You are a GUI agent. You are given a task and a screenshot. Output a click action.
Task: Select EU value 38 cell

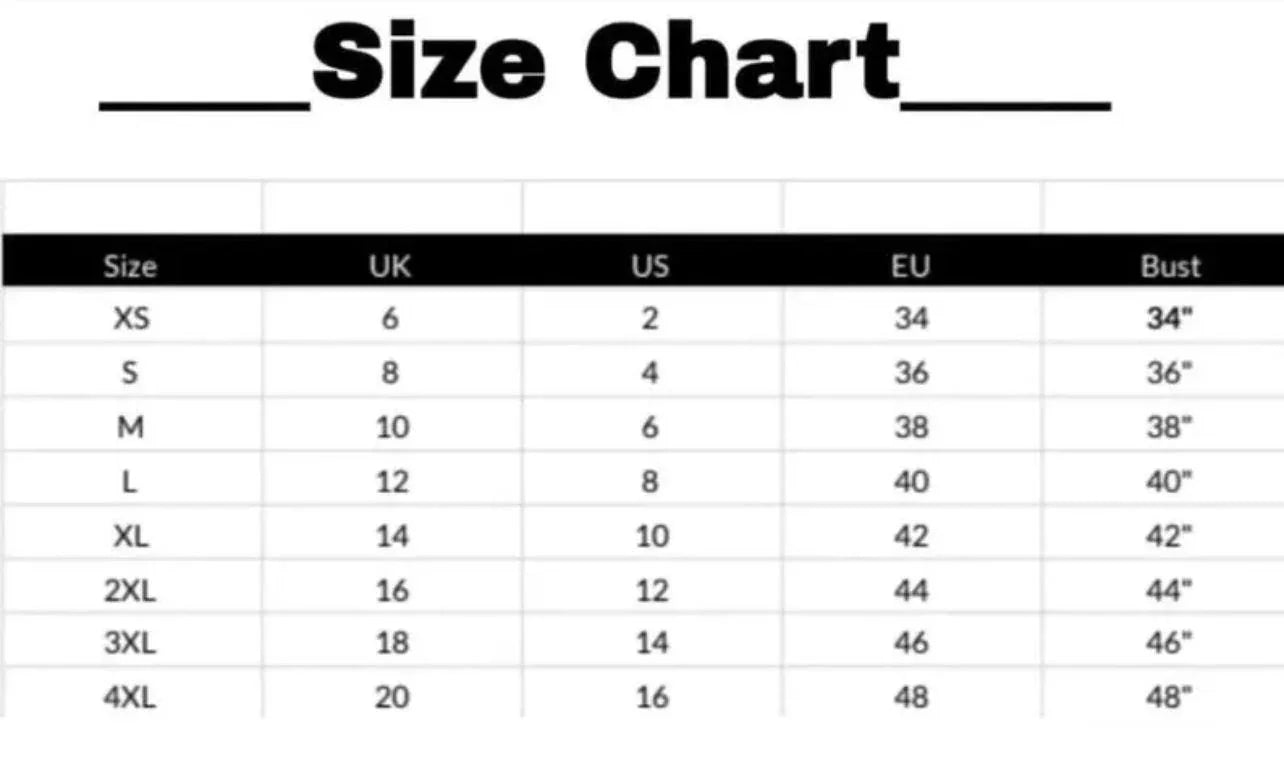[x=911, y=428]
